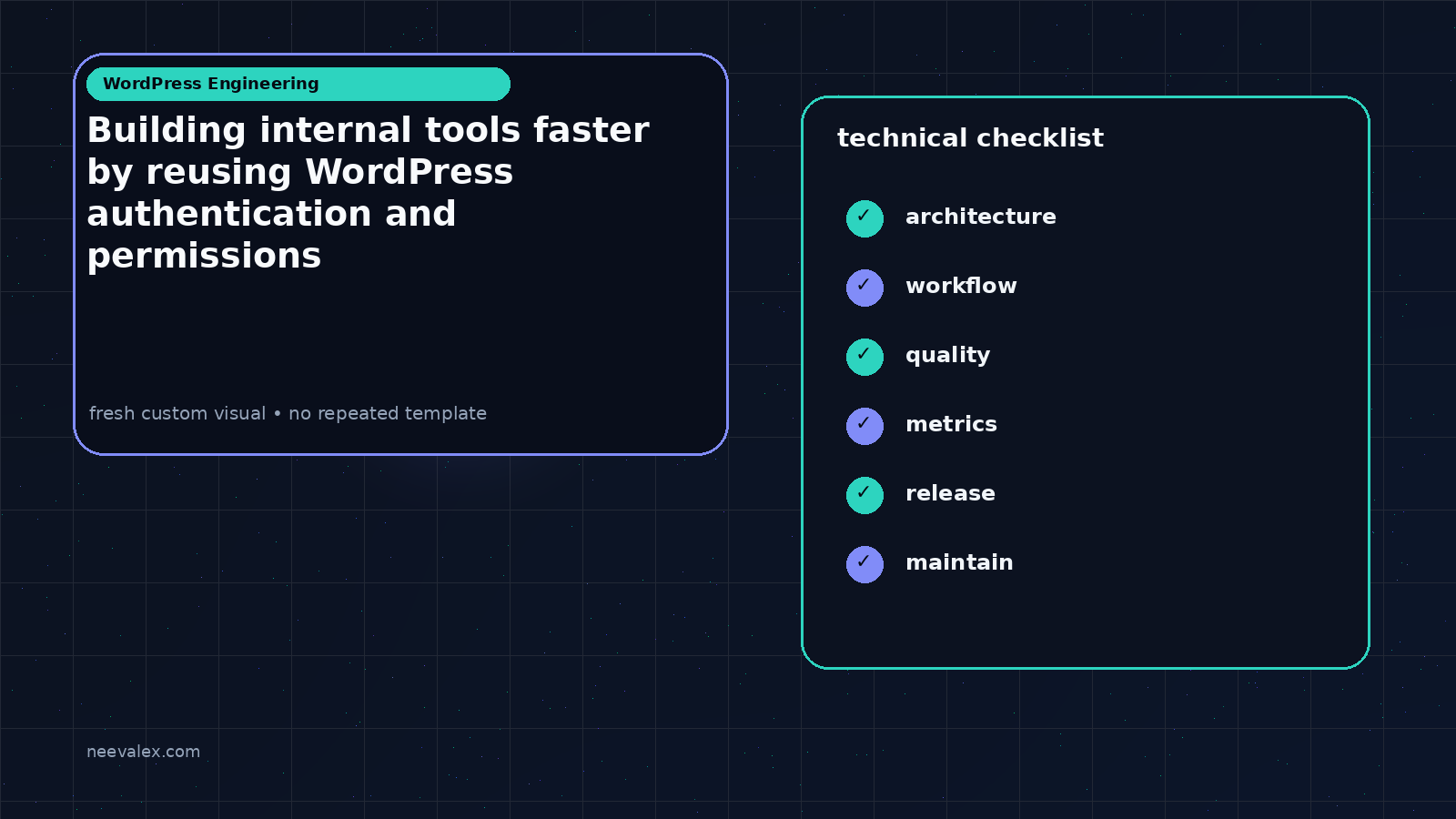The width and height of the screenshot is (1456, 819).
Task: Click the 'Building internal tools faster' headline
Action: (x=368, y=193)
